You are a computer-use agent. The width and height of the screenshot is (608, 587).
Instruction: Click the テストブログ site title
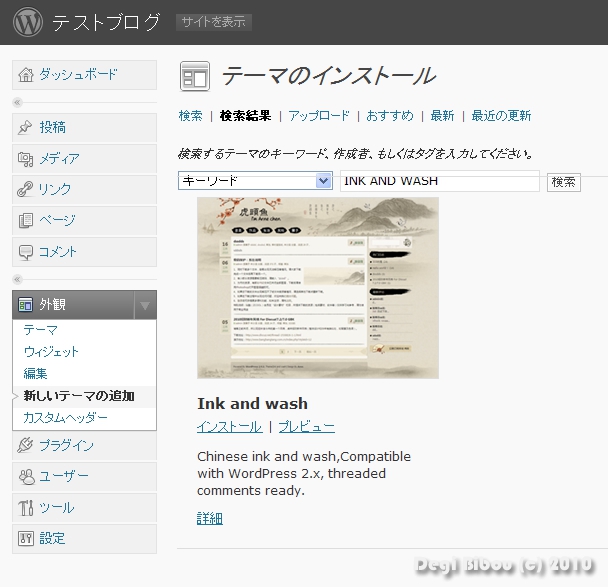pyautogui.click(x=106, y=22)
